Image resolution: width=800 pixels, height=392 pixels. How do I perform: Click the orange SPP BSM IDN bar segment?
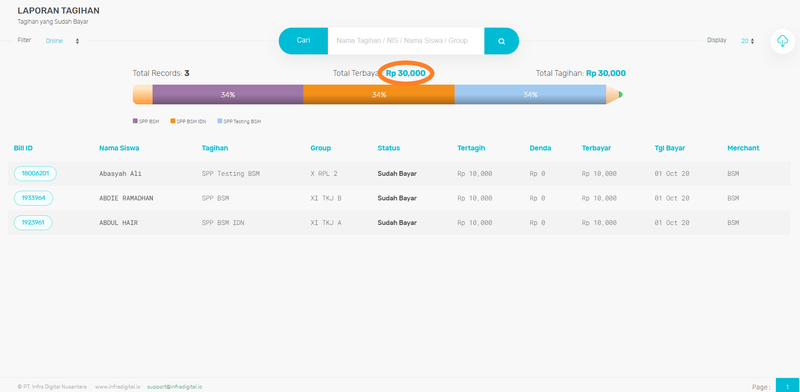pyautogui.click(x=379, y=94)
